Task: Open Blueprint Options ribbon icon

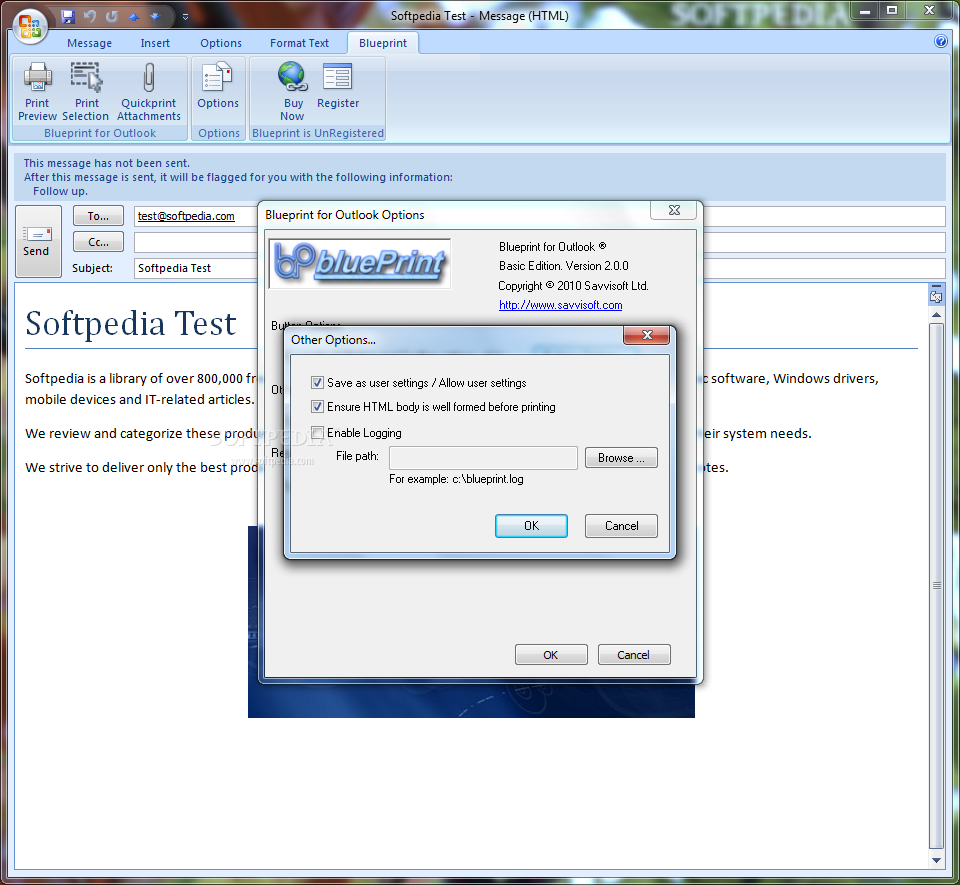Action: (218, 86)
